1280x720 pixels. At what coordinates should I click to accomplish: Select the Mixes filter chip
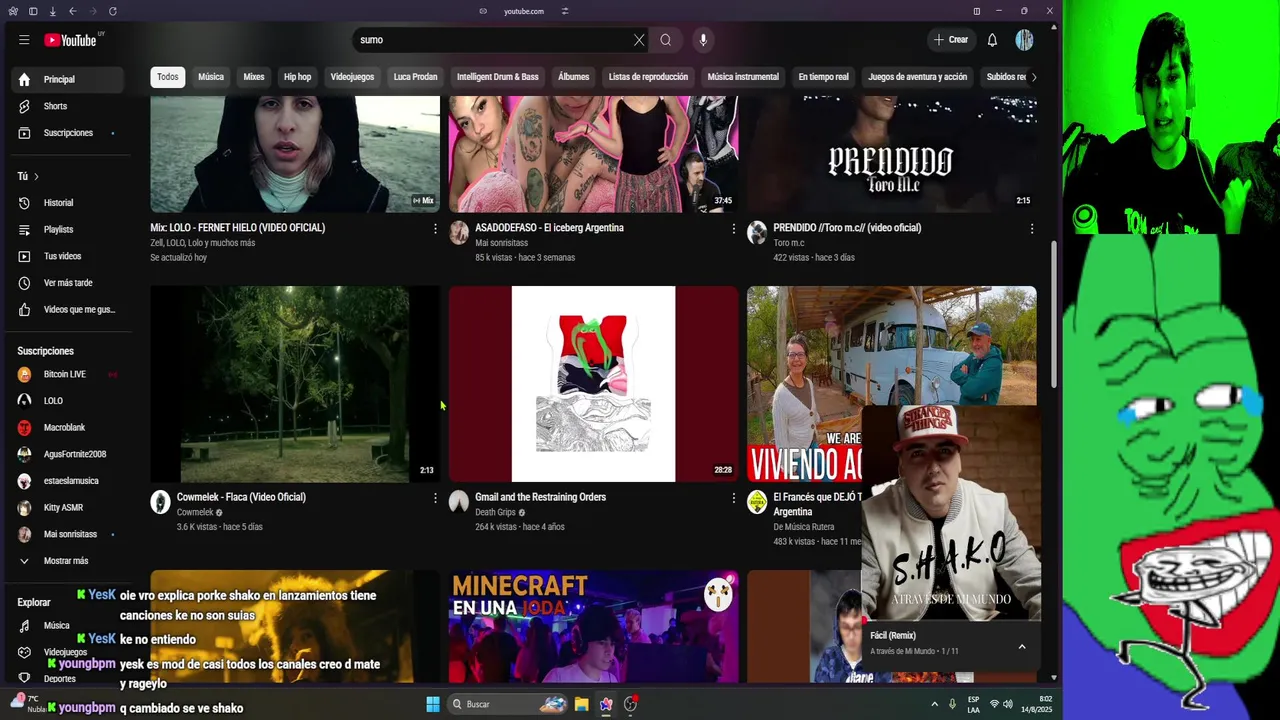[254, 77]
